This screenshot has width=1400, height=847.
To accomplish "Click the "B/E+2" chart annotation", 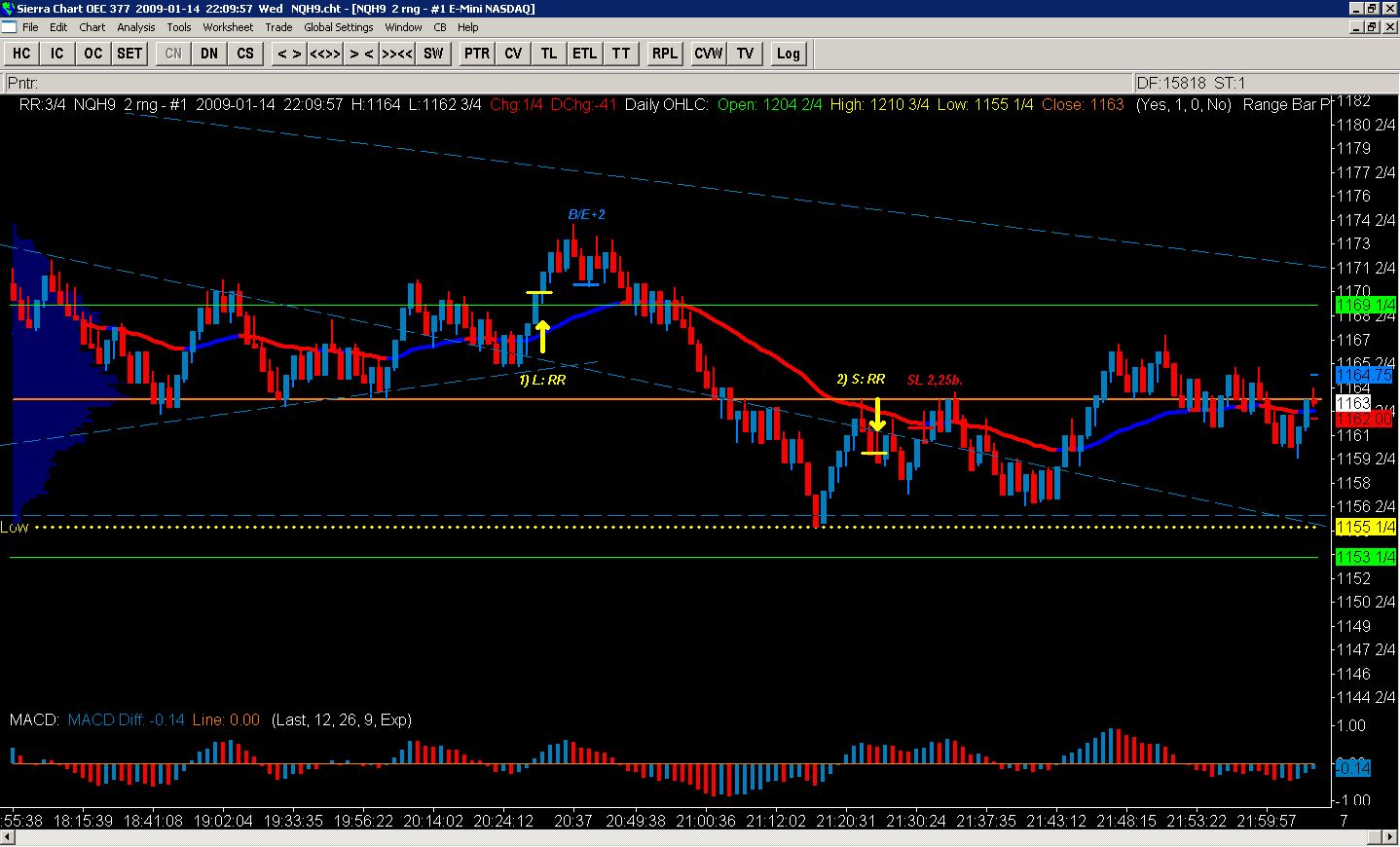I will (x=587, y=214).
